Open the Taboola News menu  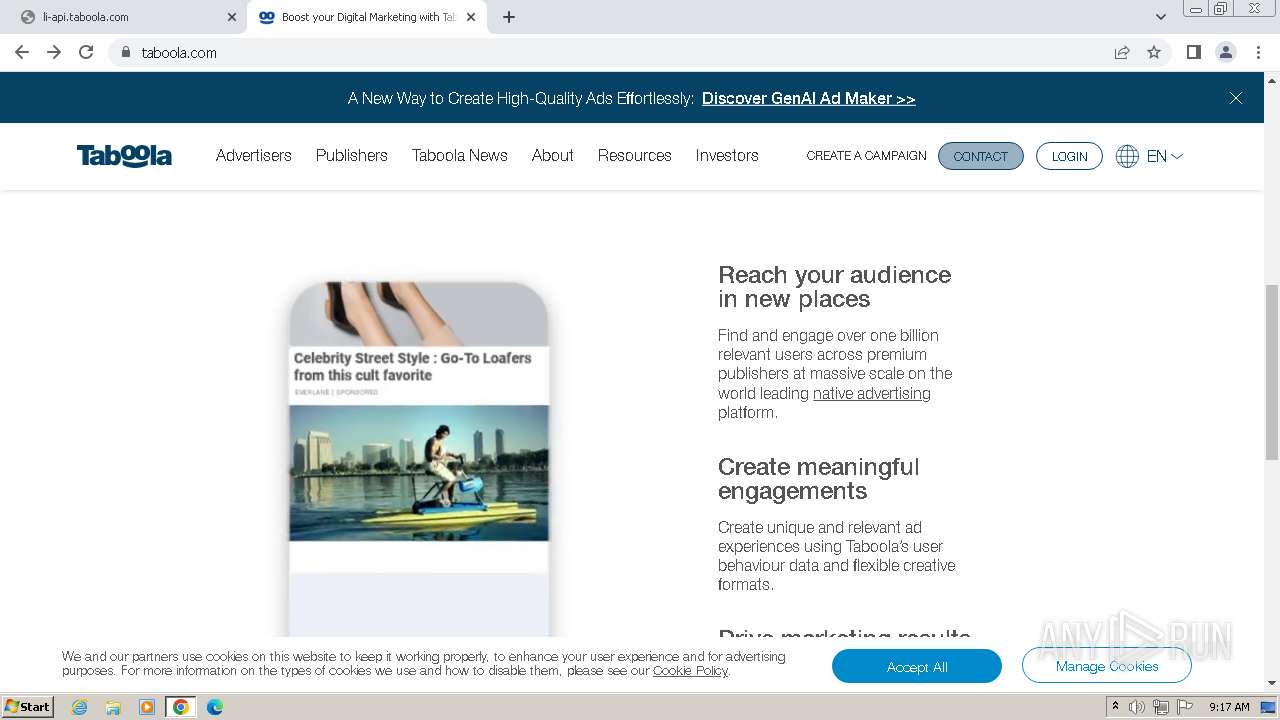459,155
